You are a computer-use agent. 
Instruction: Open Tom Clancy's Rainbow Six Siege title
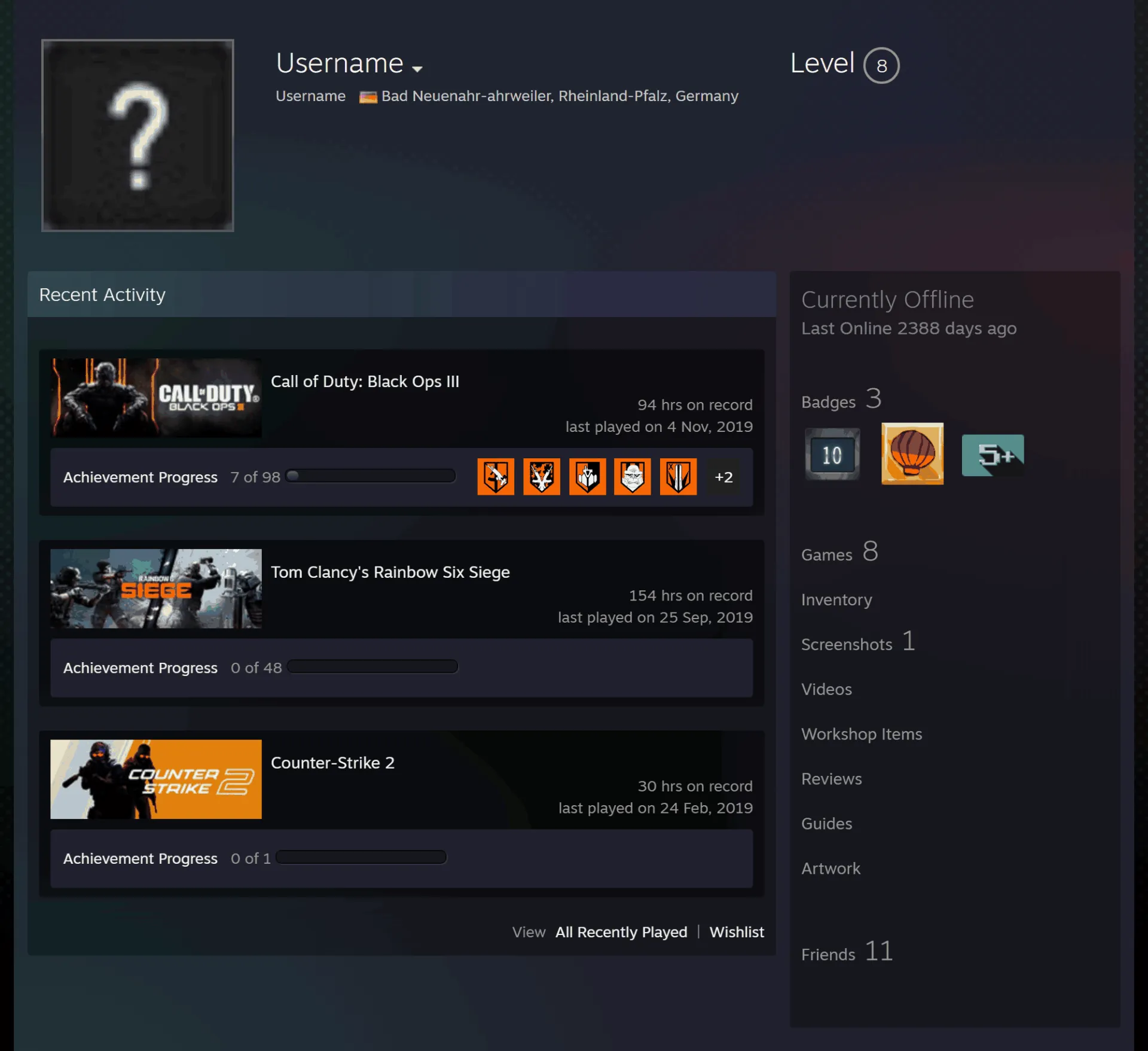(x=390, y=572)
